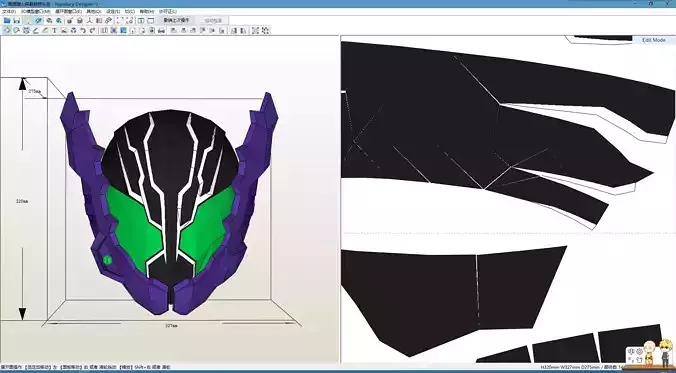Click the 重做上次操作 toolbar button

[x=176, y=20]
